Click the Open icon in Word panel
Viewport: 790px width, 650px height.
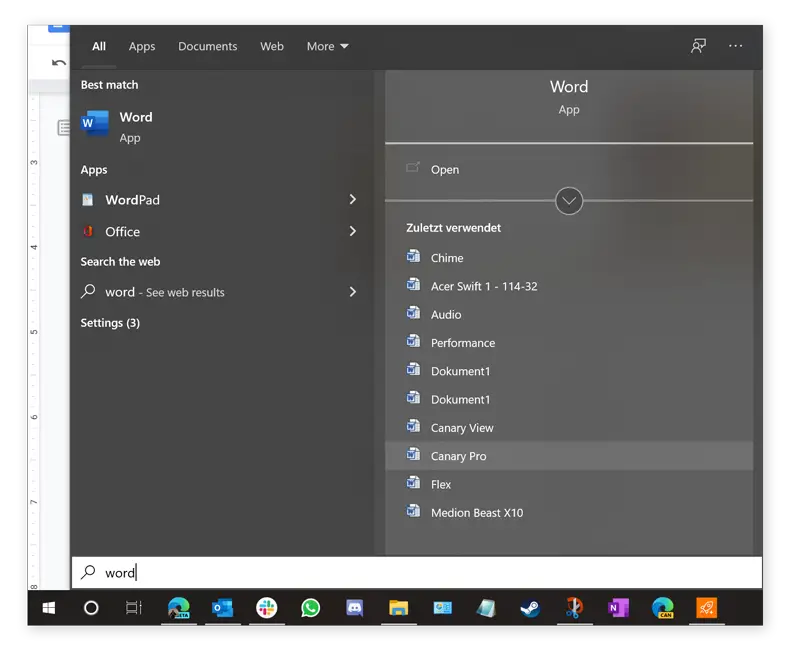(413, 167)
